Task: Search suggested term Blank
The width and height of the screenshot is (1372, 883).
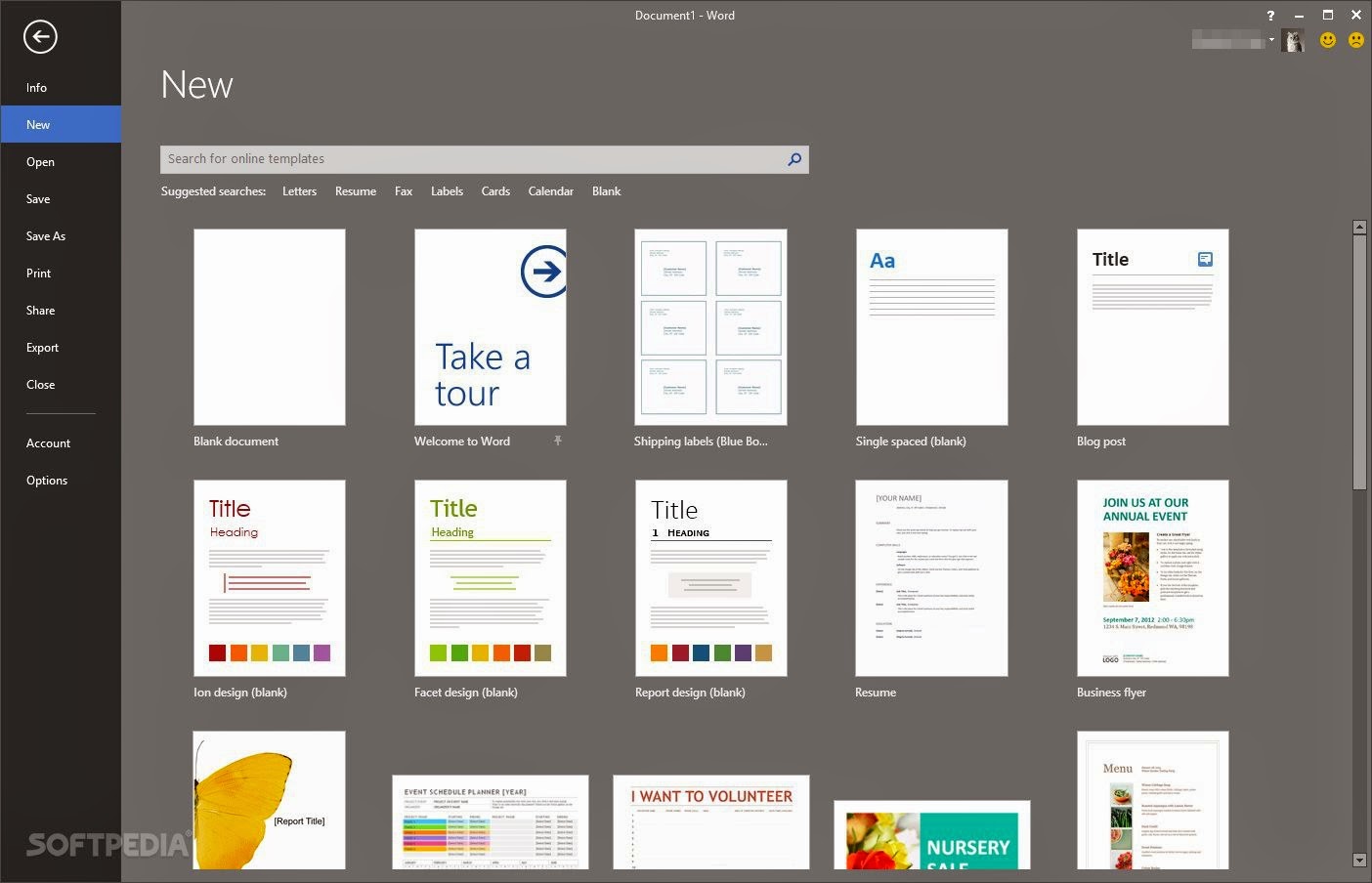Action: click(606, 191)
